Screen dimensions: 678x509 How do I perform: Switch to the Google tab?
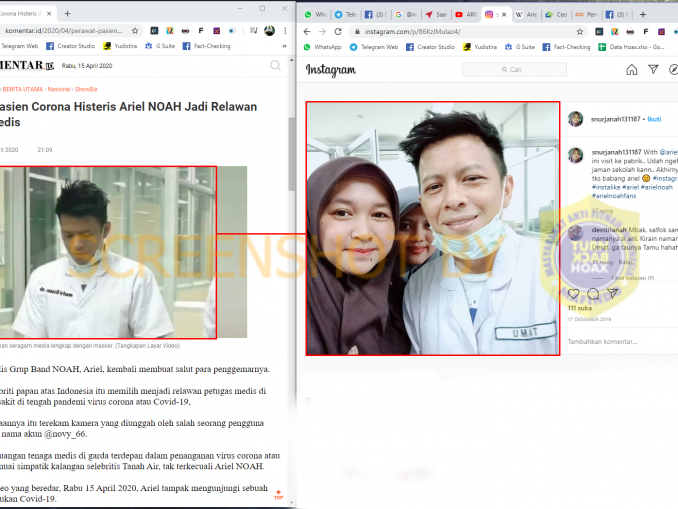tap(406, 15)
